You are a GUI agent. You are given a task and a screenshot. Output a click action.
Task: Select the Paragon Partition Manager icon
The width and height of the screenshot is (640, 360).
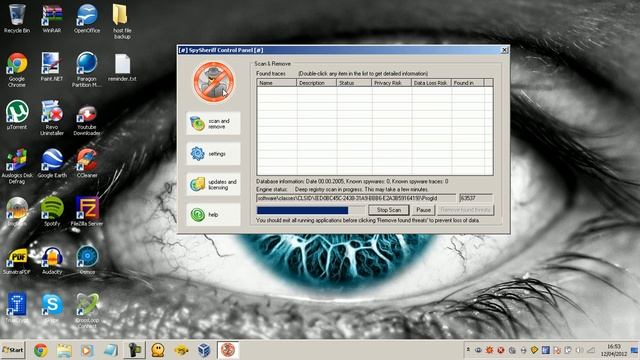point(87,70)
